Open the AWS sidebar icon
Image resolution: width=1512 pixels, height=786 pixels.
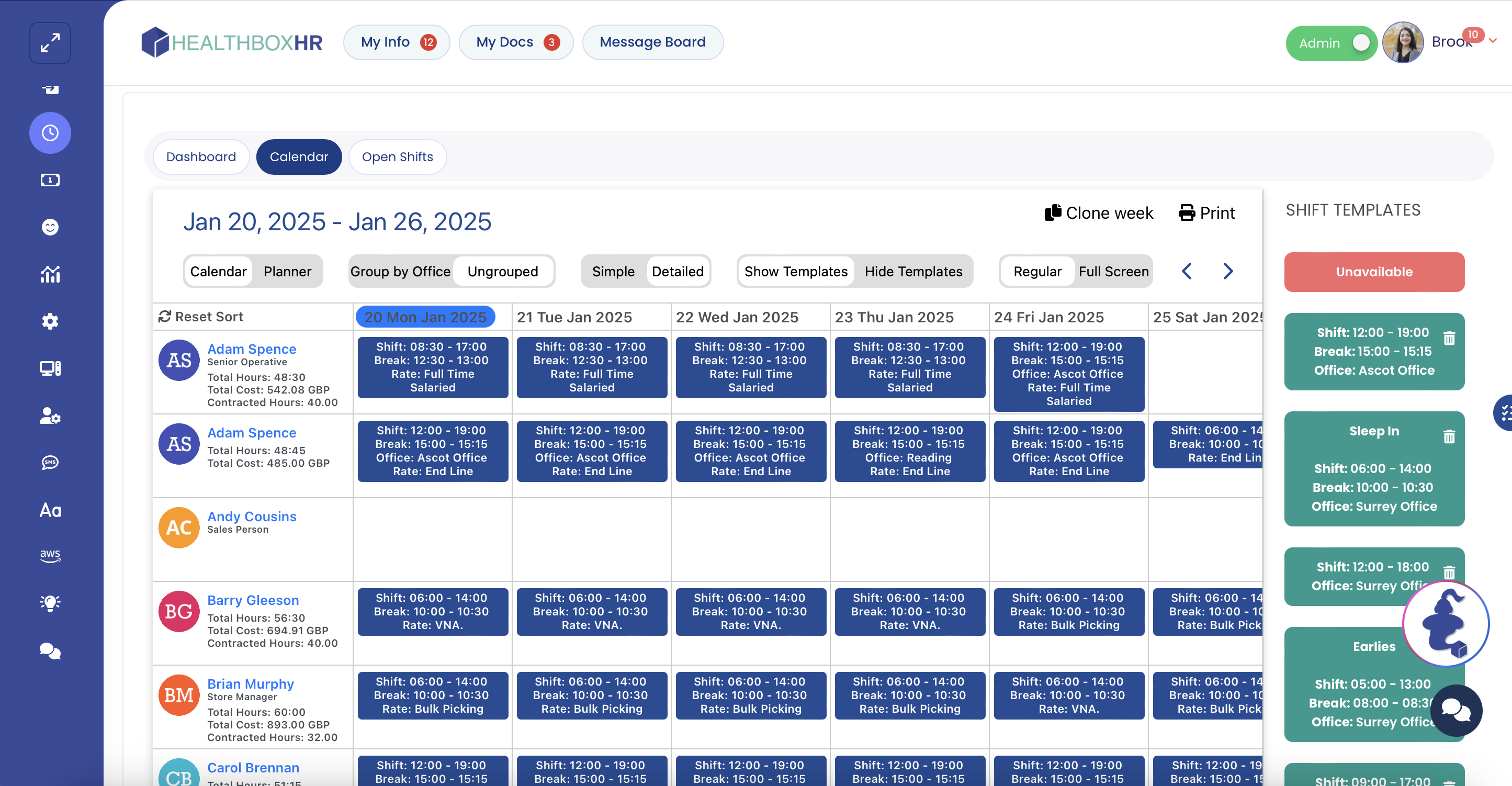[x=50, y=555]
